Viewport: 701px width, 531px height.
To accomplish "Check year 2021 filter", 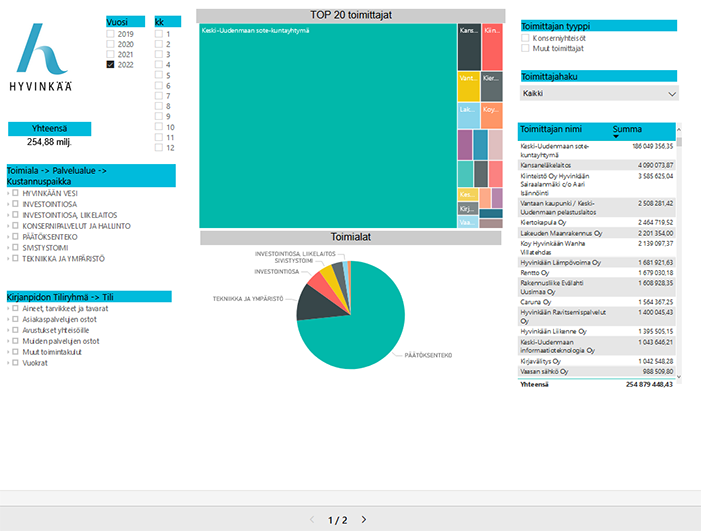I will 110,54.
